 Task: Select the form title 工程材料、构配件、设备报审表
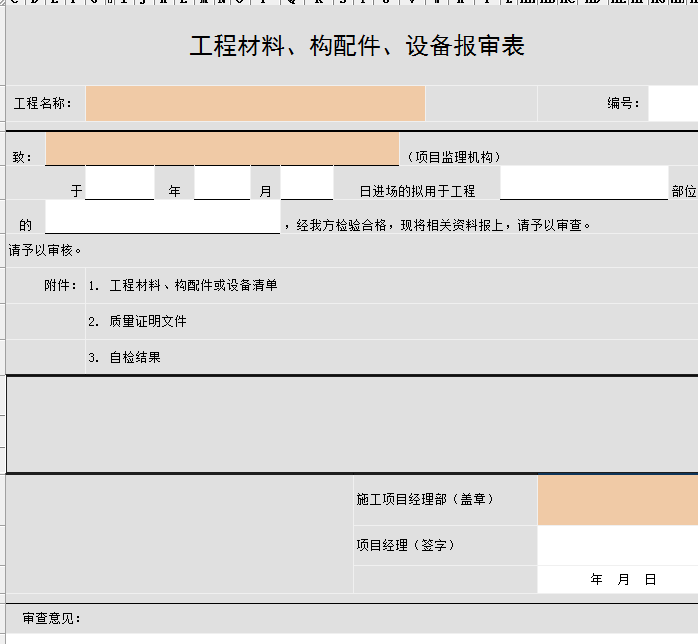tap(357, 46)
